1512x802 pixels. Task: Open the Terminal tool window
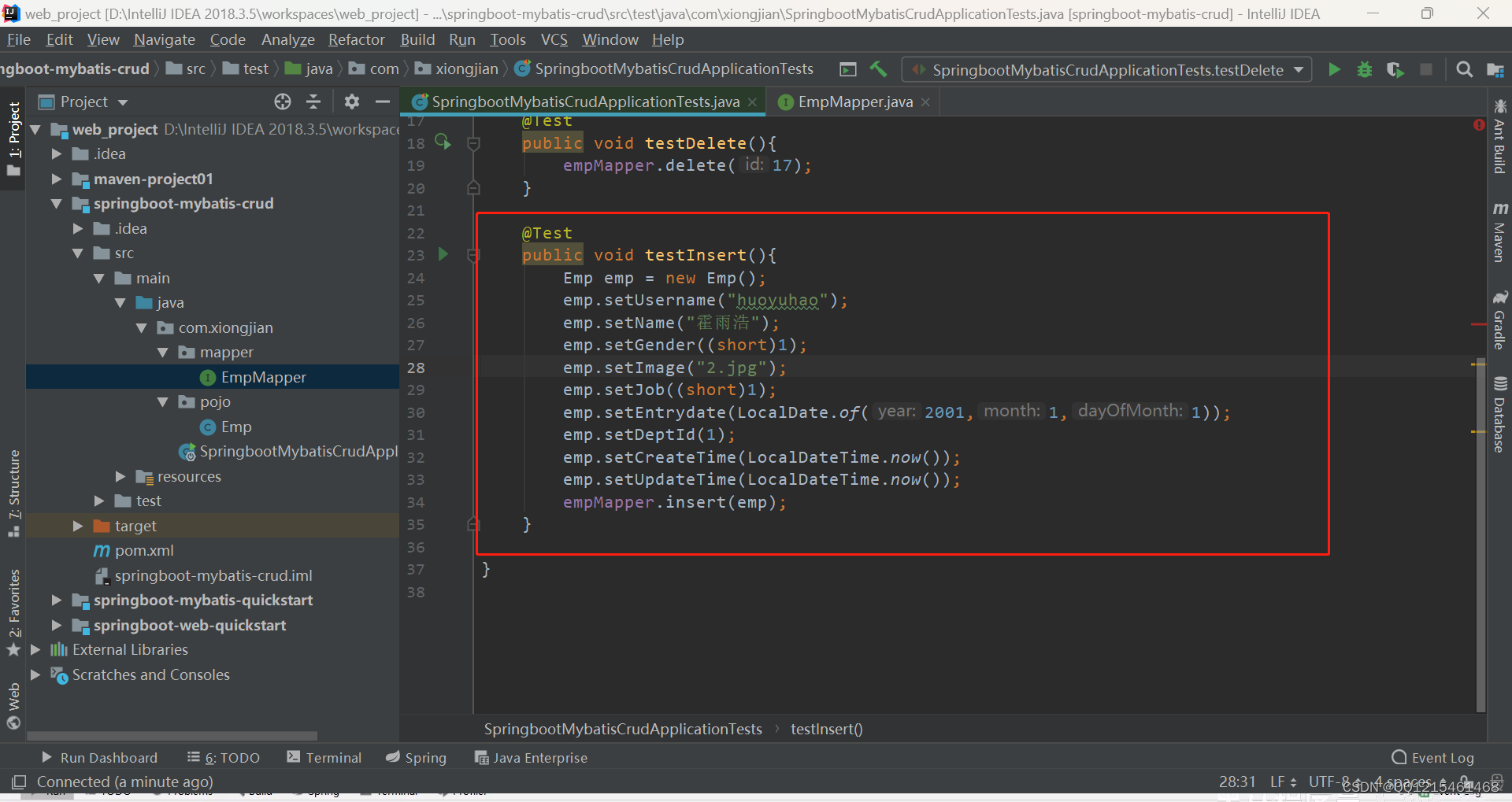click(324, 757)
